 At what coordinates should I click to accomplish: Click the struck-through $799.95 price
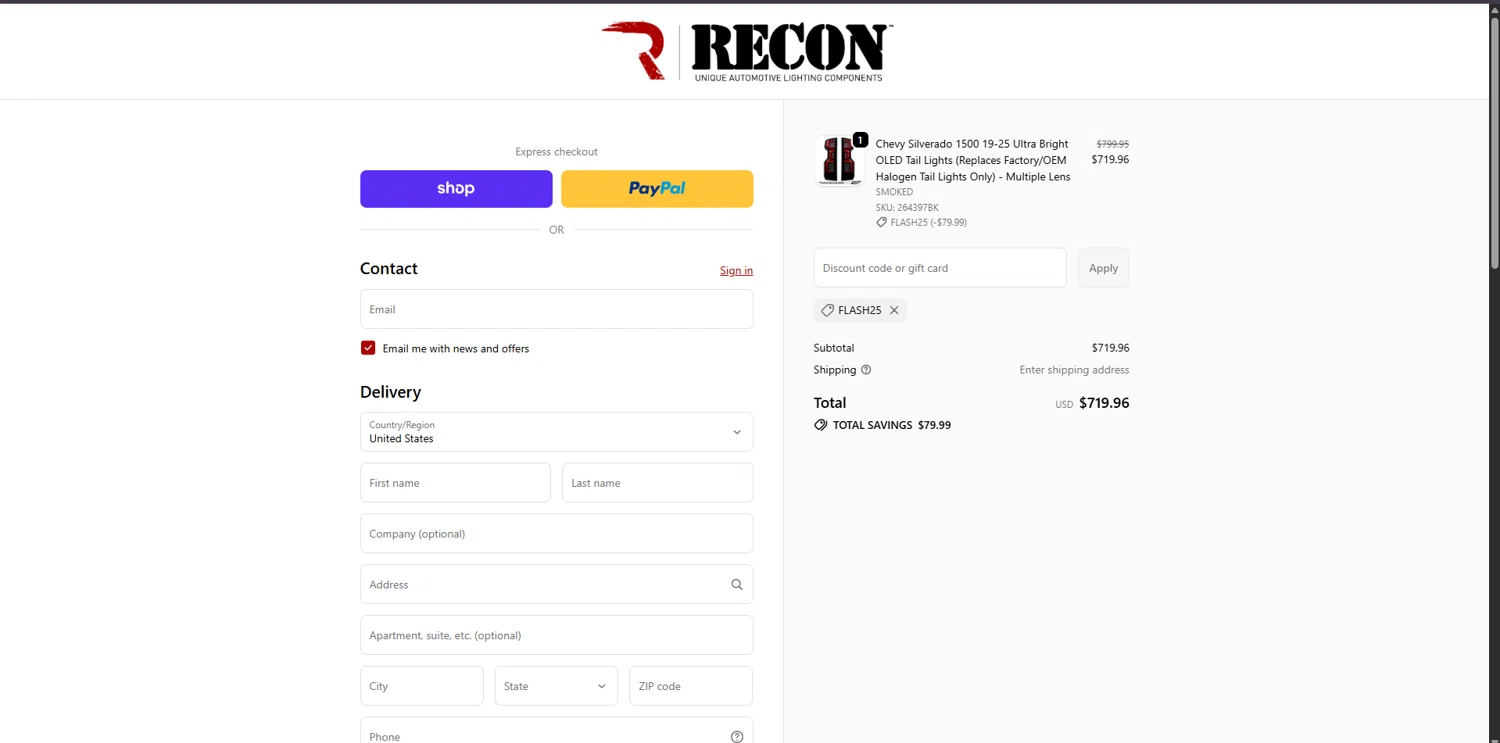coord(1112,144)
